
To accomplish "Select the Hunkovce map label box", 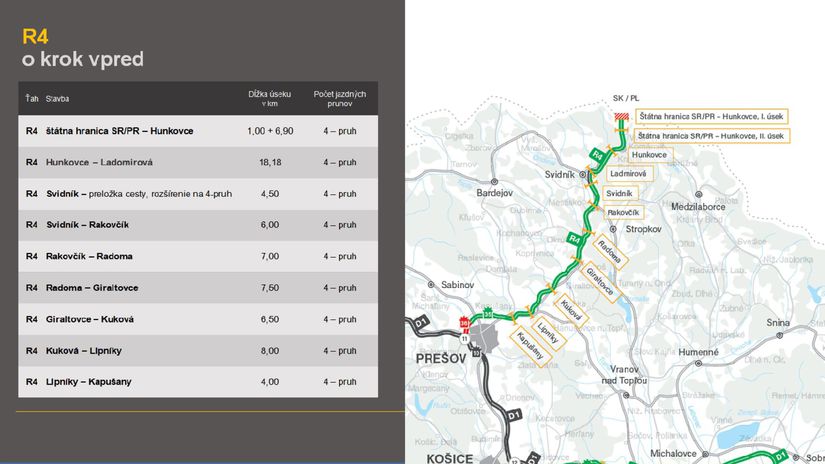I will 650,155.
